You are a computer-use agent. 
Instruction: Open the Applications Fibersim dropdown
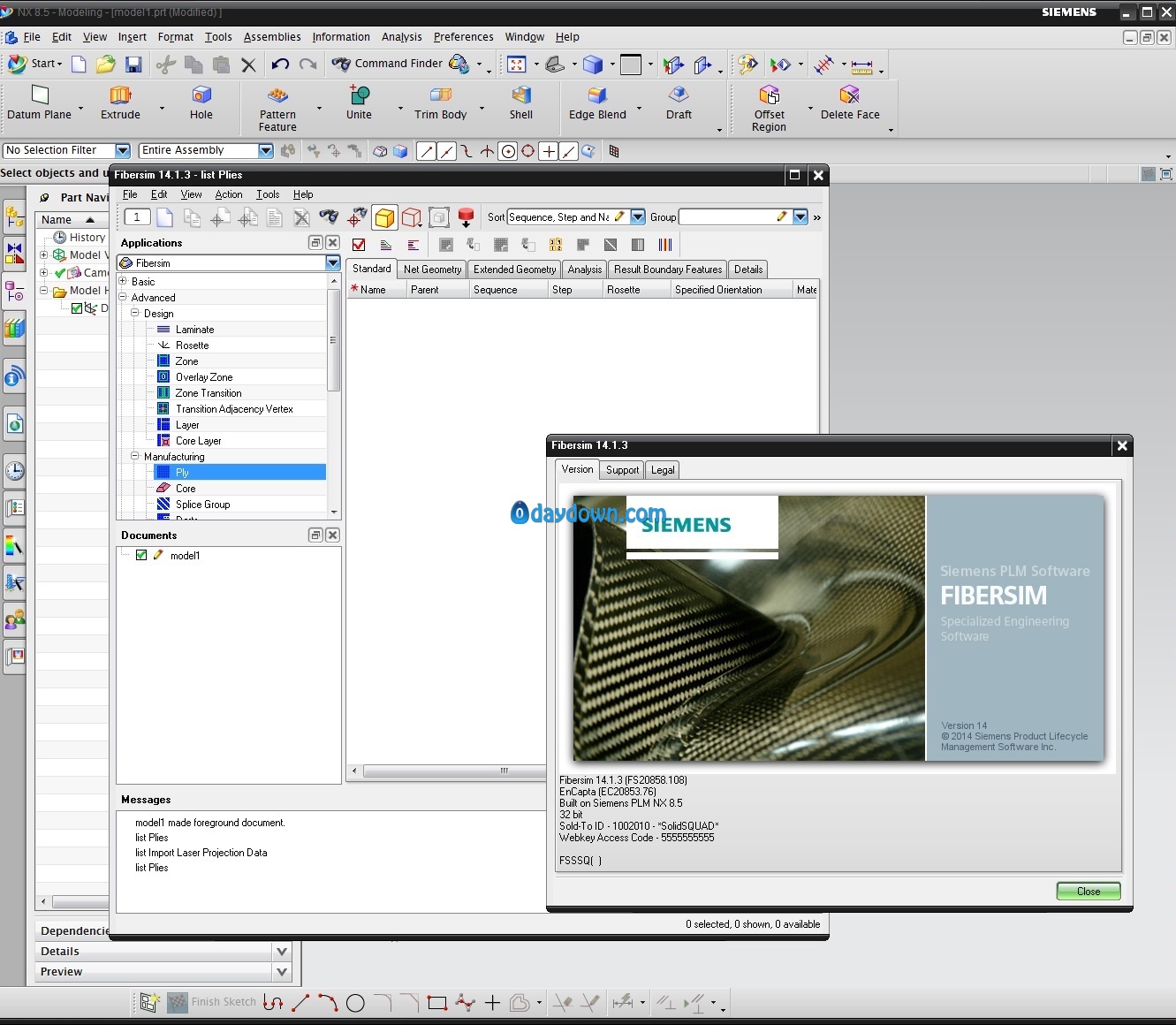pos(333,262)
